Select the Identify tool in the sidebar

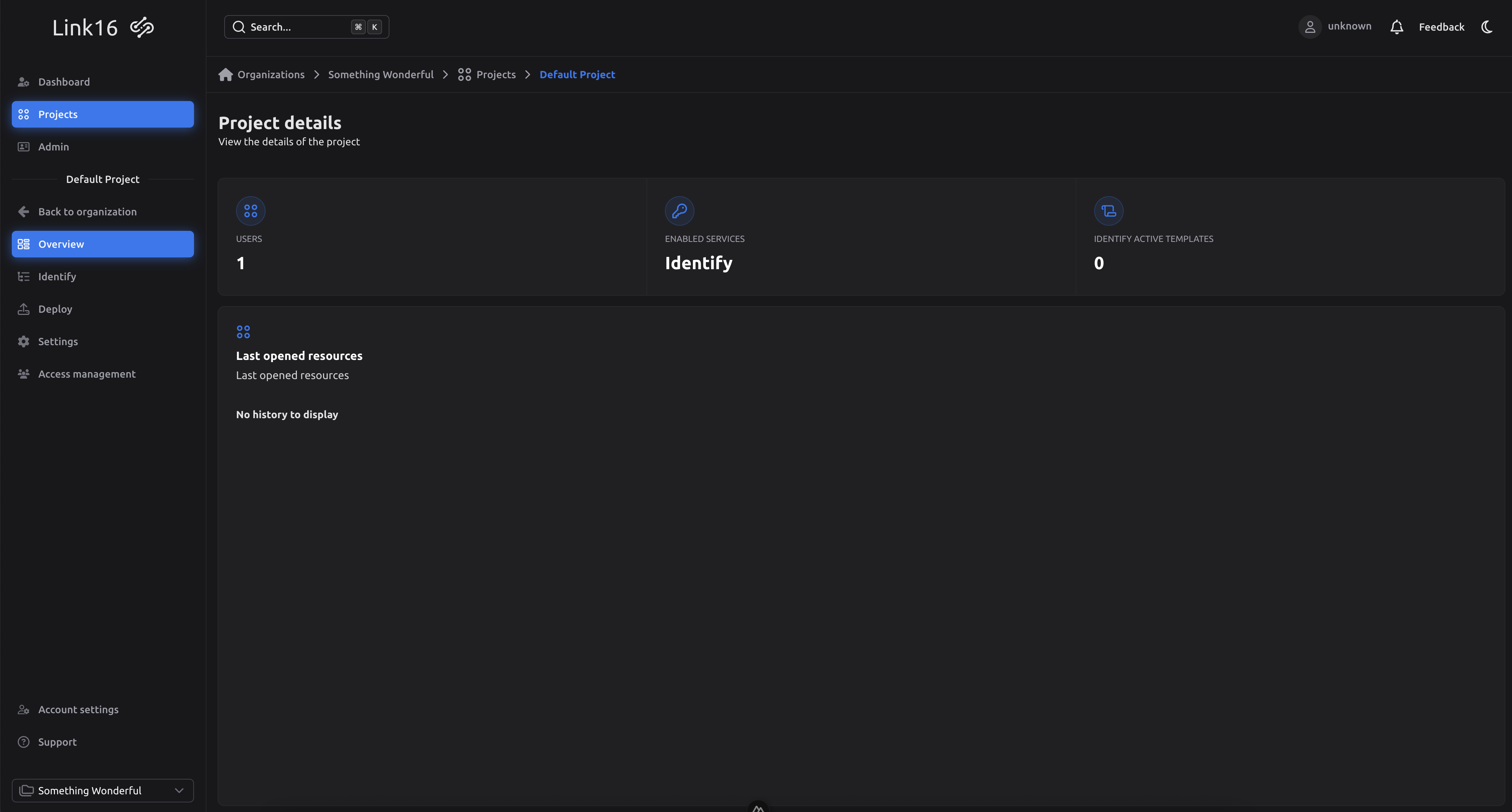point(57,276)
